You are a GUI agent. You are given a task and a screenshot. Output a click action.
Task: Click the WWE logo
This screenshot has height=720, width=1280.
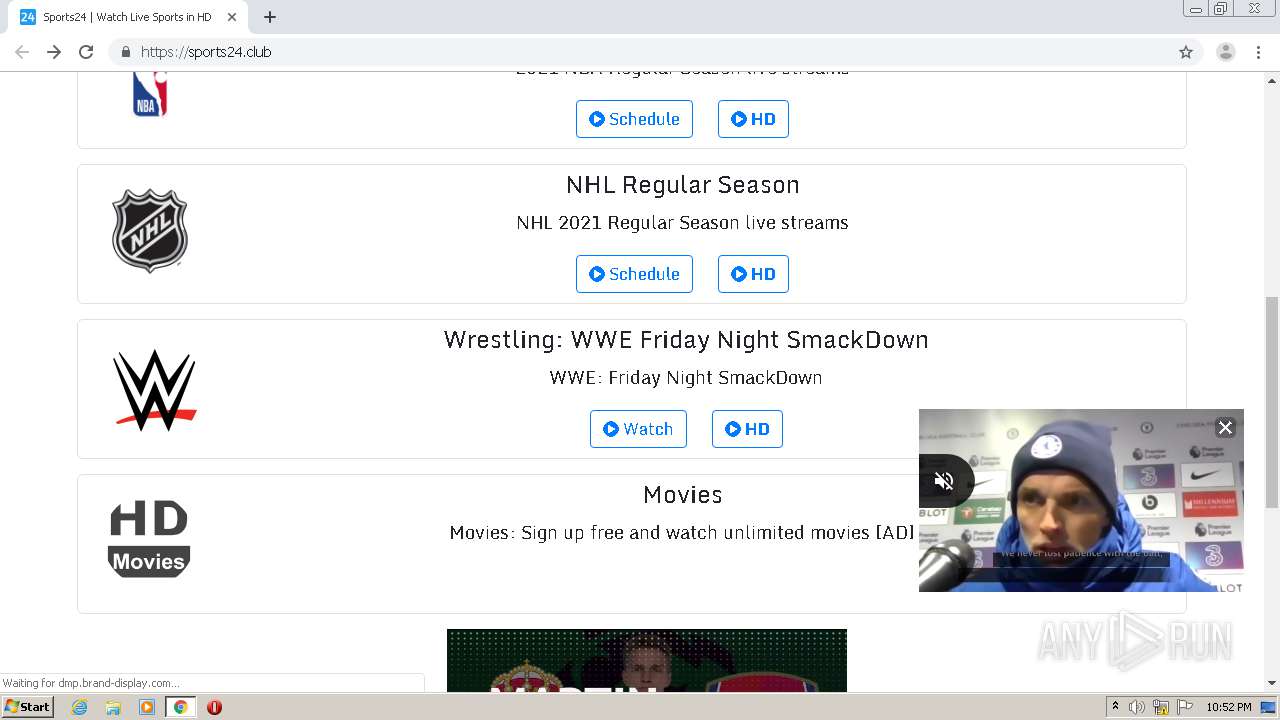click(x=154, y=390)
